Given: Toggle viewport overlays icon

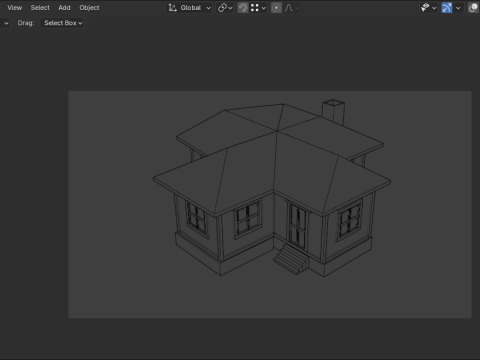Looking at the screenshot, I should (473, 8).
